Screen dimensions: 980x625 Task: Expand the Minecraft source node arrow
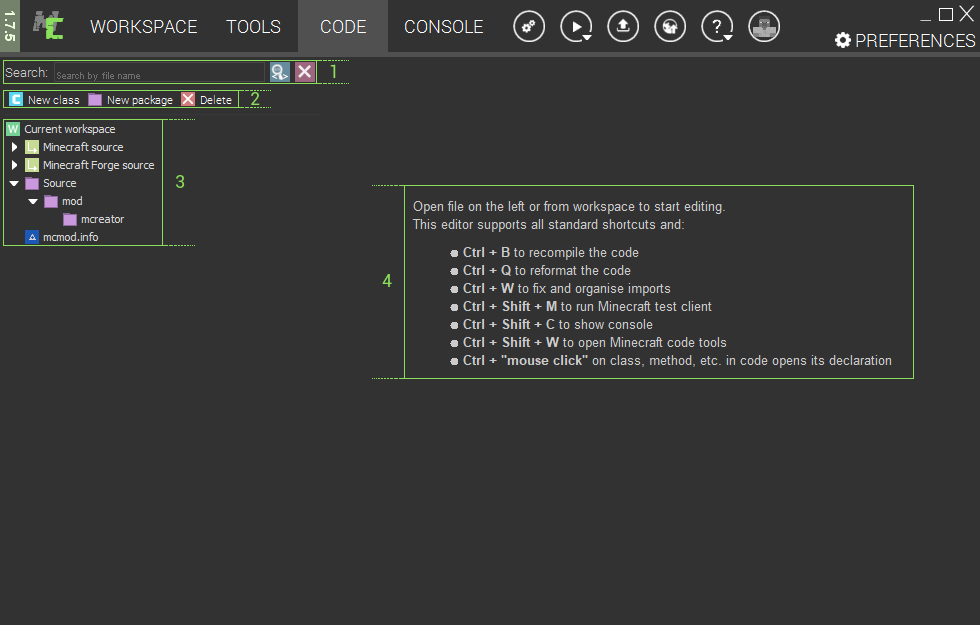14,147
